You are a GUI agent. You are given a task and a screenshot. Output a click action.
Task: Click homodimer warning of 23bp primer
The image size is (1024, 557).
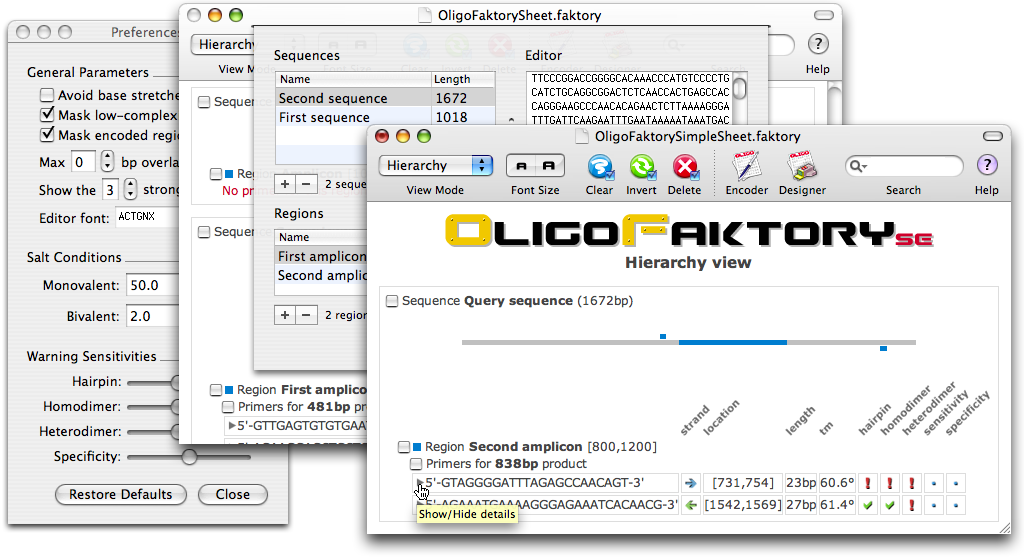click(889, 483)
